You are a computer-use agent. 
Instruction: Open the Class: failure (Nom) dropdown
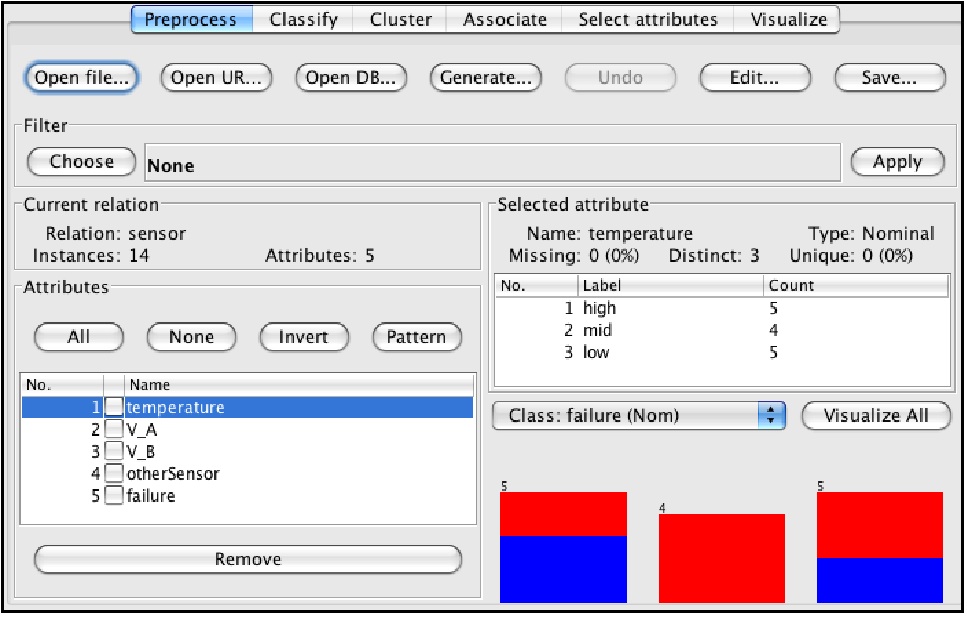point(639,415)
